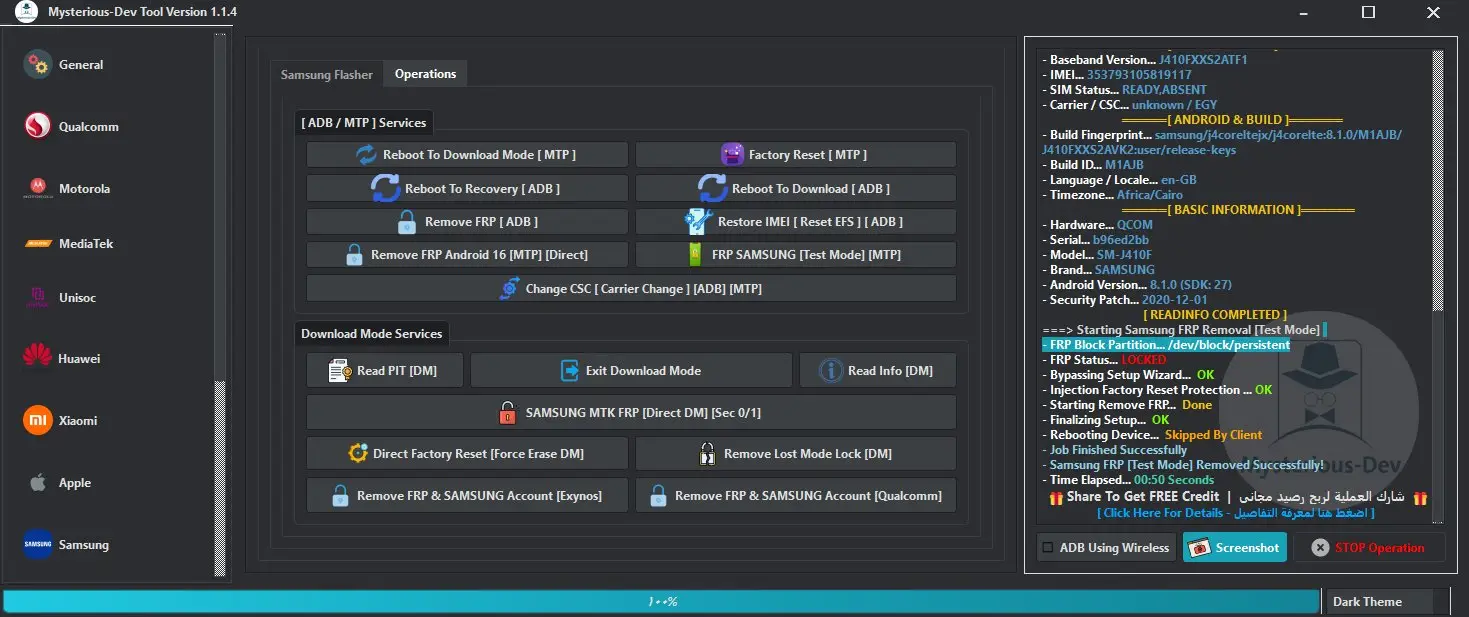1469x617 pixels.
Task: Open the General section gears icon
Action: (x=38, y=65)
